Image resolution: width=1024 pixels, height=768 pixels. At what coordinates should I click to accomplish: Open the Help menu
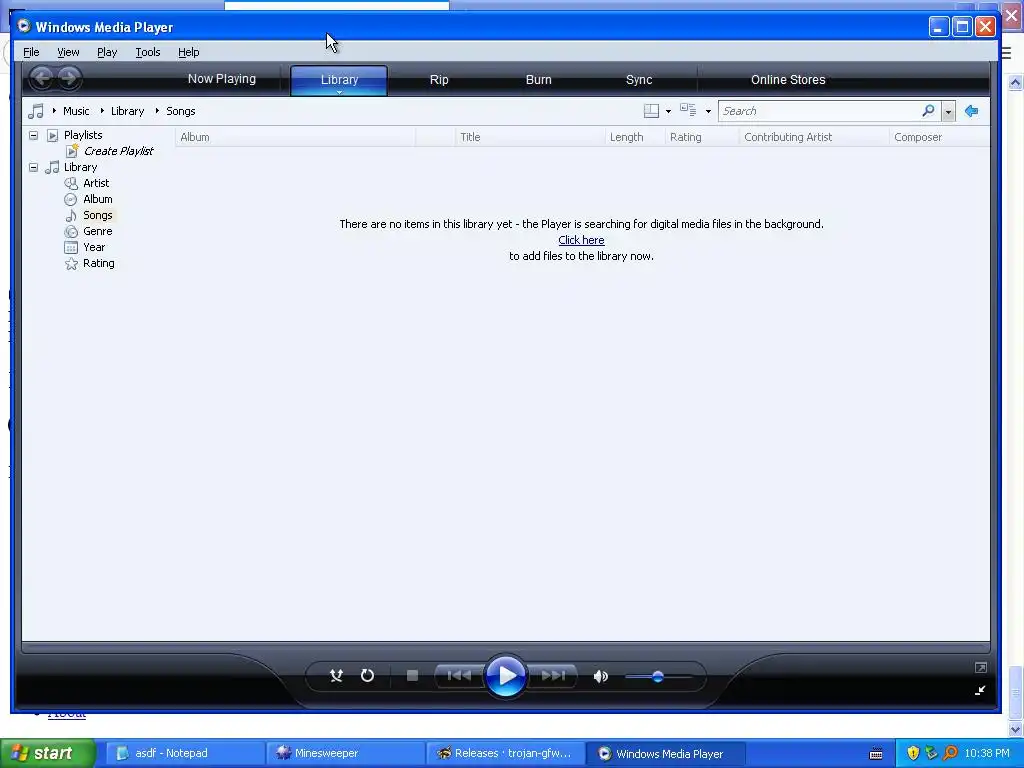point(189,52)
